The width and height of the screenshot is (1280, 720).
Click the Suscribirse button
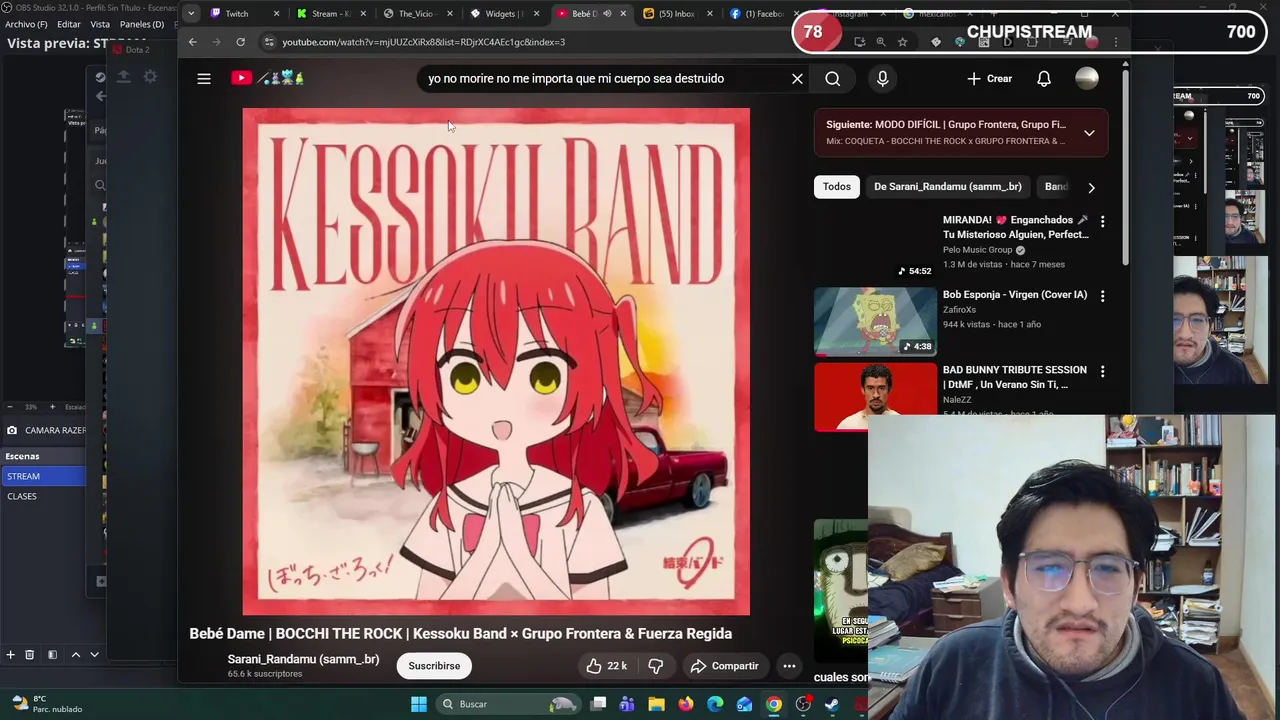(434, 666)
